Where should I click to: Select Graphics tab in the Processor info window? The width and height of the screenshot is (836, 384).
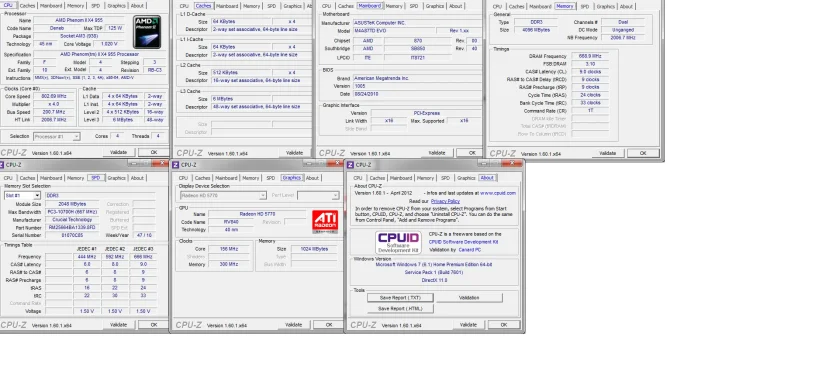(x=116, y=6)
